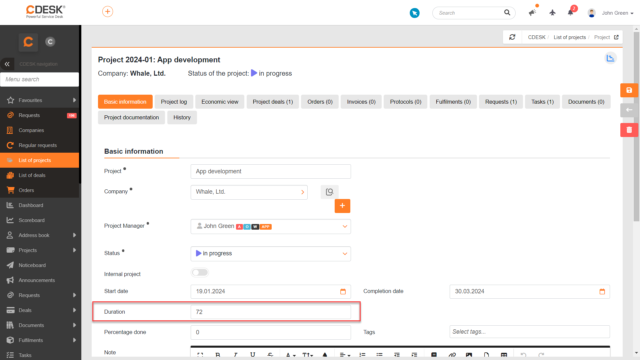Click the vertical page scrollbar
Viewport: 640px width, 360px height.
click(636, 127)
